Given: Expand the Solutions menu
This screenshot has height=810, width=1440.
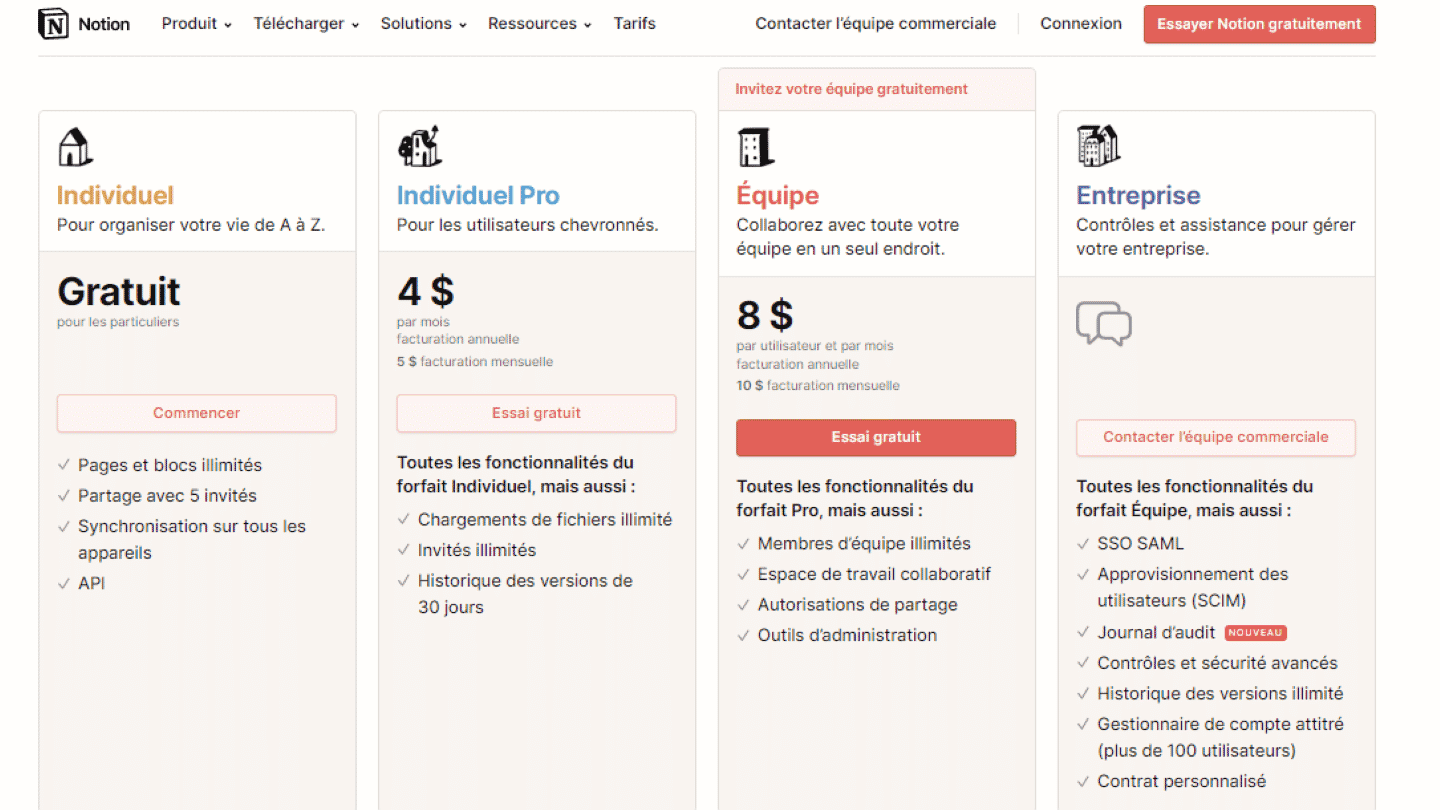Looking at the screenshot, I should (423, 24).
